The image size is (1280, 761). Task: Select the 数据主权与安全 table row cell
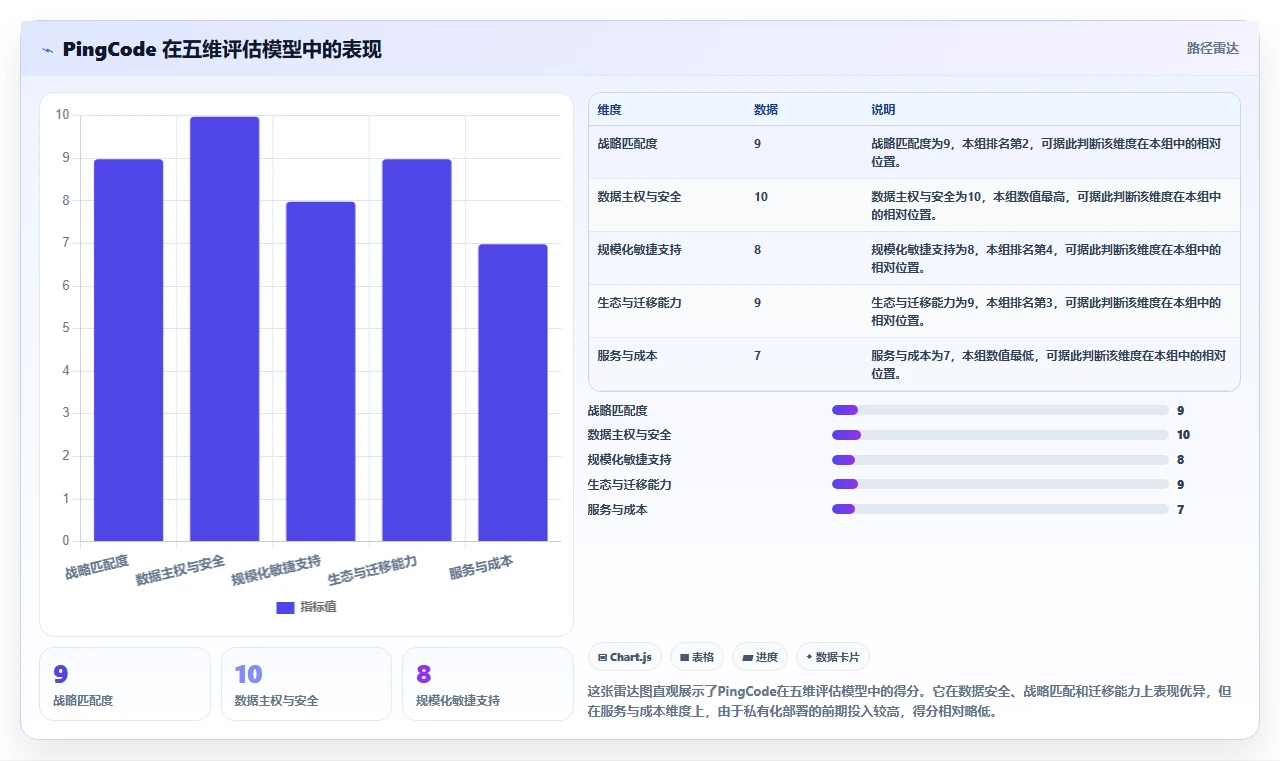coord(639,197)
